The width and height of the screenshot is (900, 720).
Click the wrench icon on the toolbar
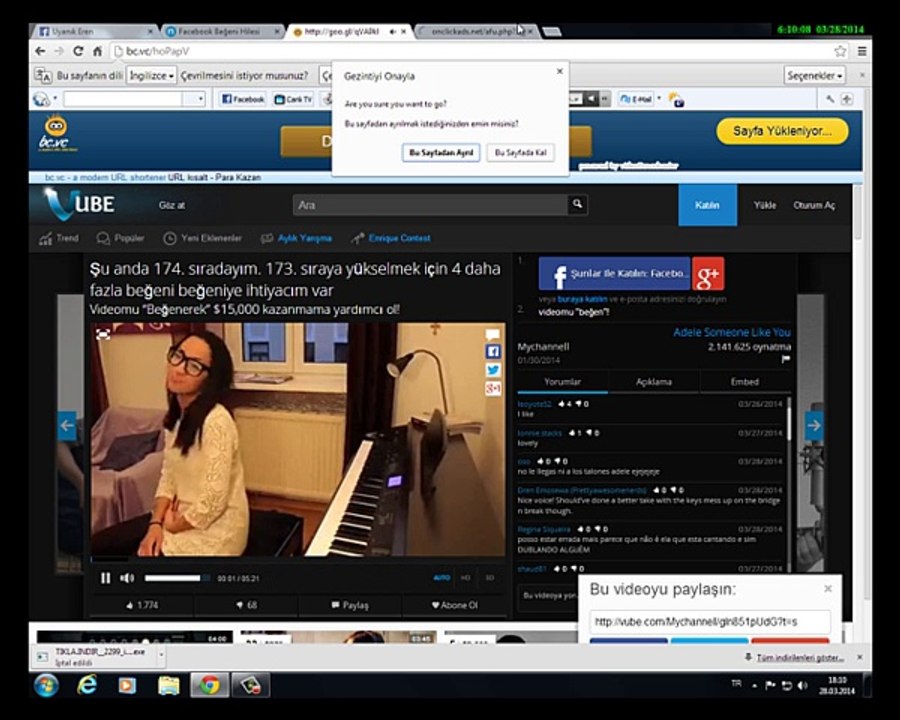(x=830, y=99)
